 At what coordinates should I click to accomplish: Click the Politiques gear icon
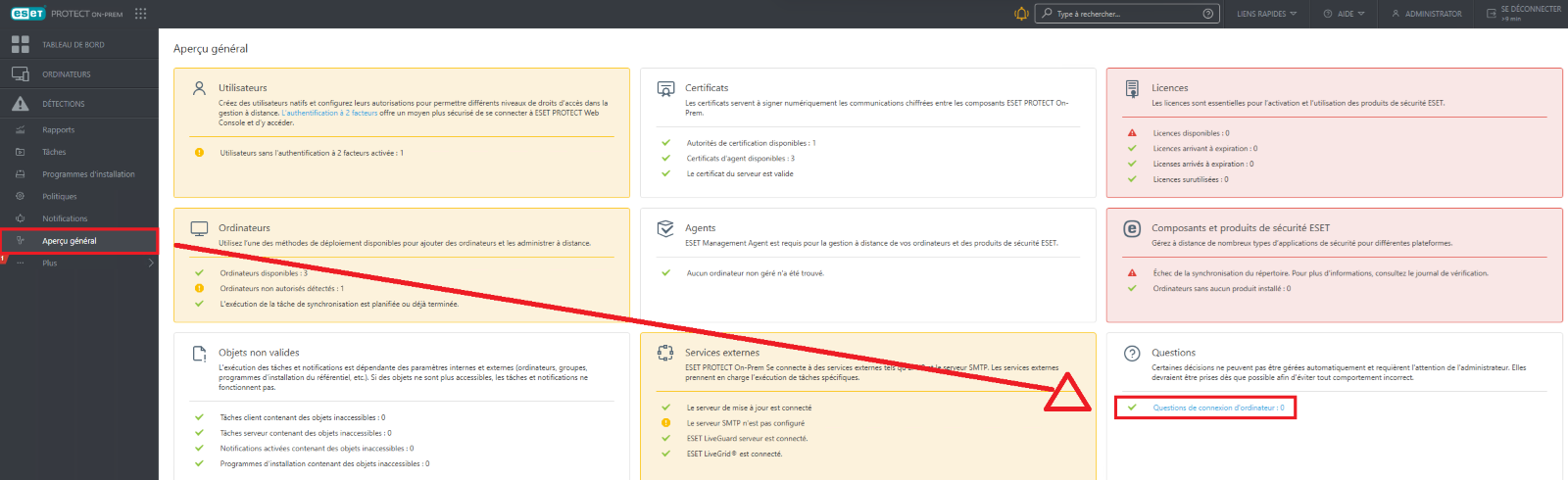point(20,196)
